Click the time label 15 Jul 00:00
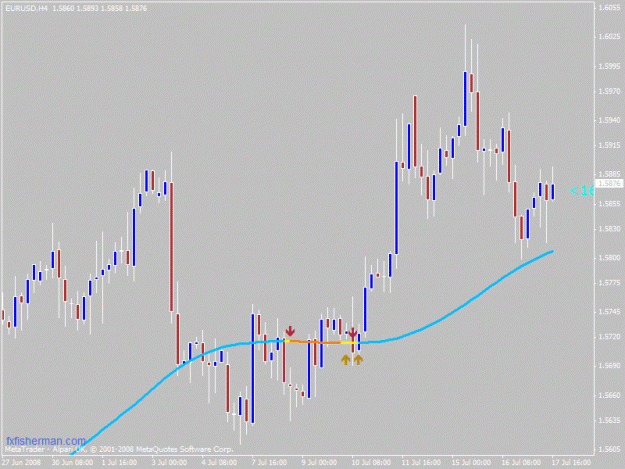625x469 pixels. [471, 463]
